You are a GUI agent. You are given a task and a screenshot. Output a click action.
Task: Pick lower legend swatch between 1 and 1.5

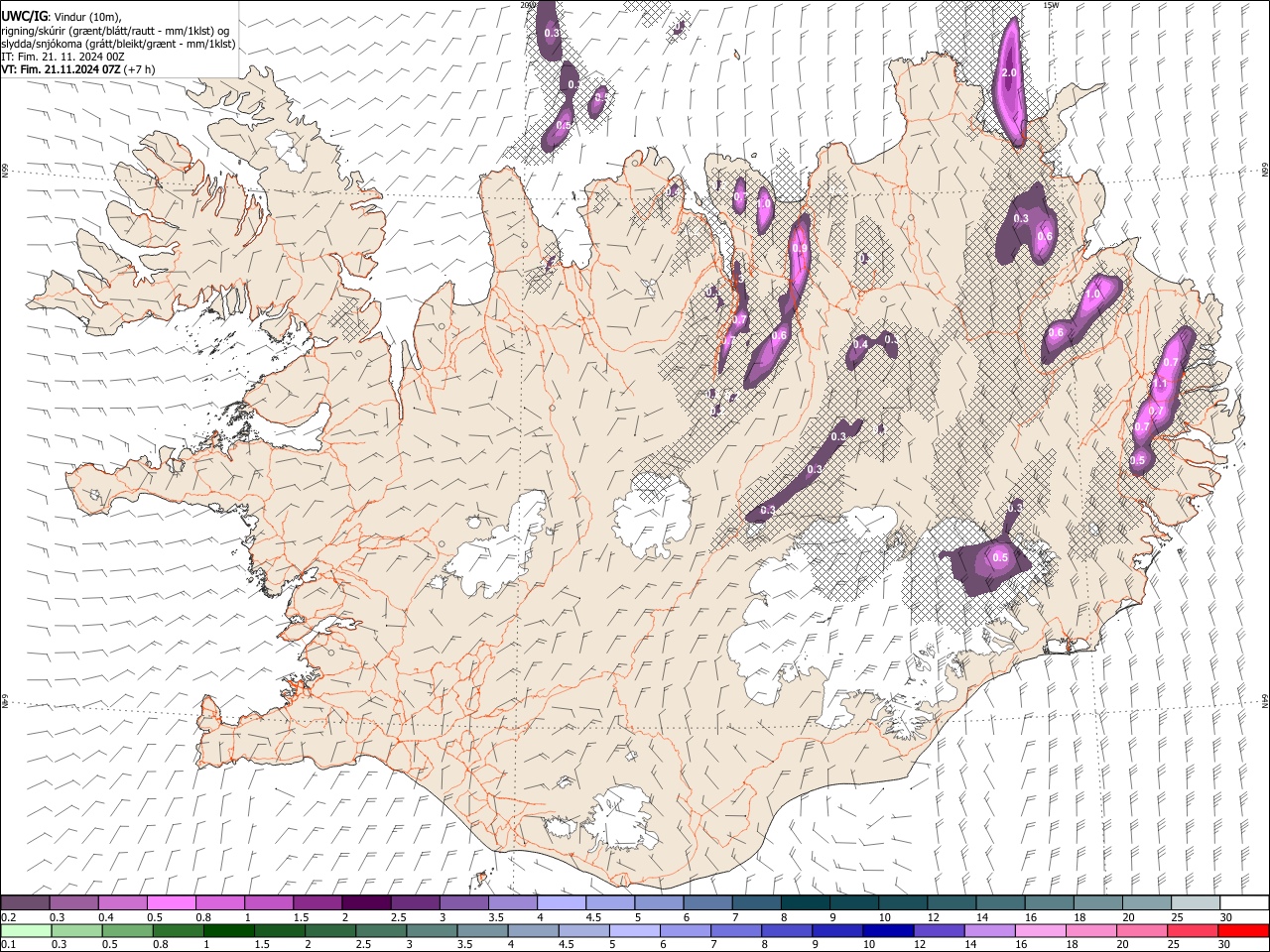point(228,930)
